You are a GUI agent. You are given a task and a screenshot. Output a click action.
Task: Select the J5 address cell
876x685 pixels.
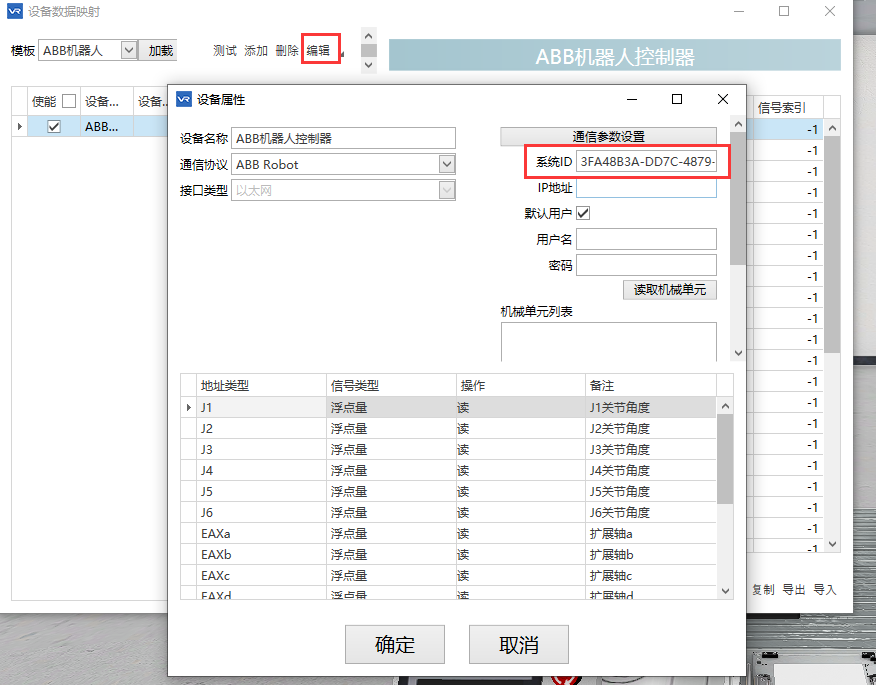click(261, 492)
